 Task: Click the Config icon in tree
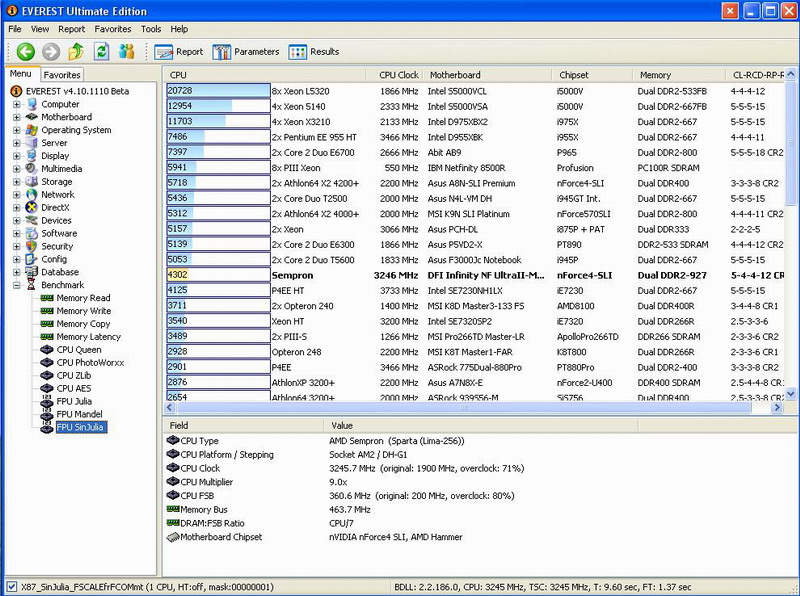(x=32, y=259)
